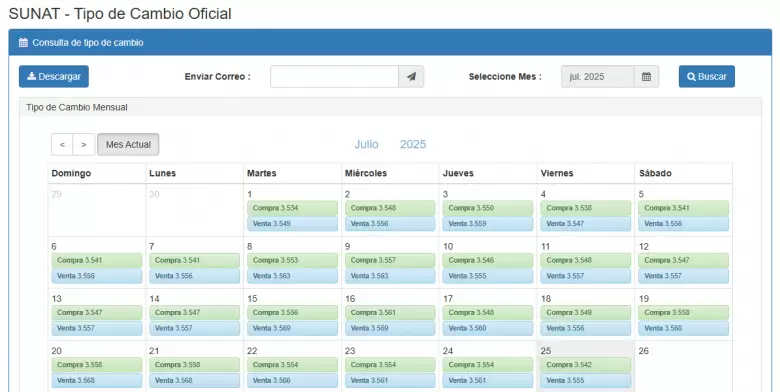Focus the Enviar Correo email input field
Screen dimensions: 780x392
pos(334,77)
